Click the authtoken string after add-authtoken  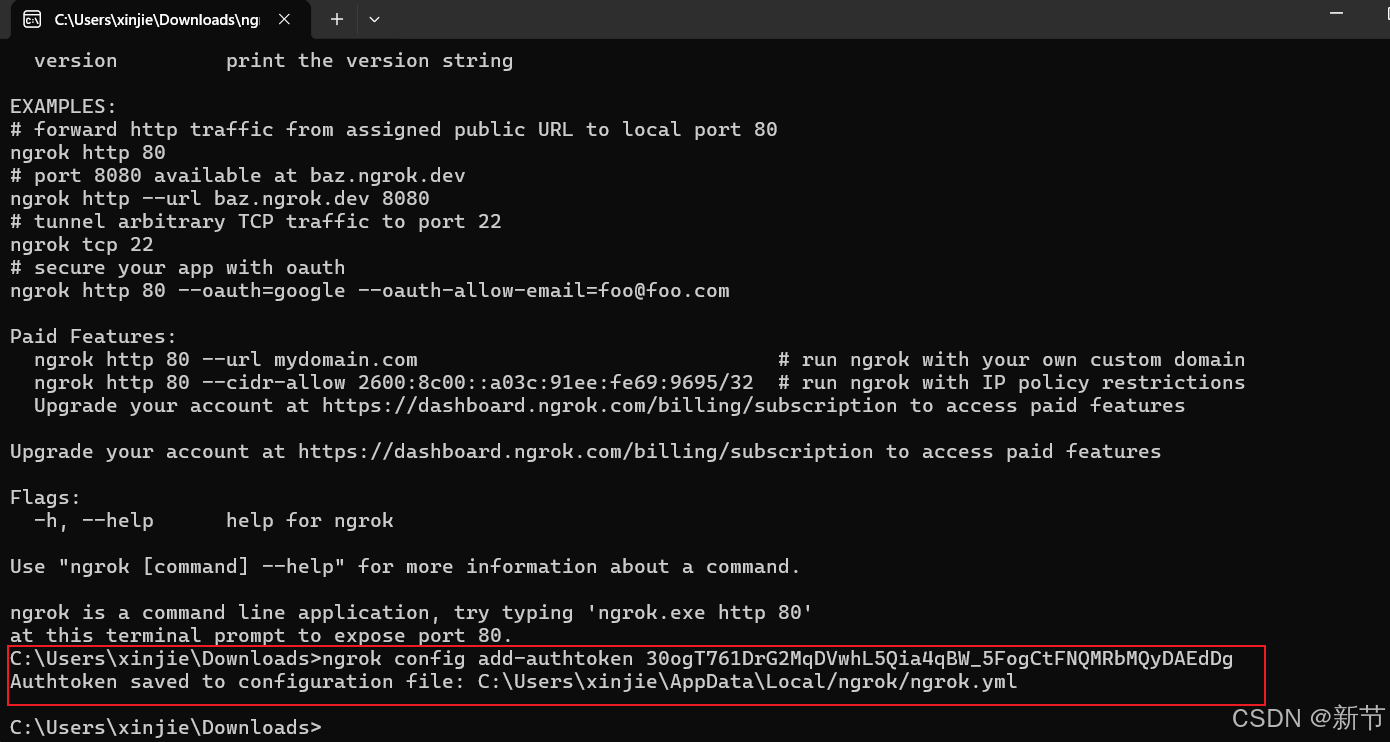tap(939, 659)
